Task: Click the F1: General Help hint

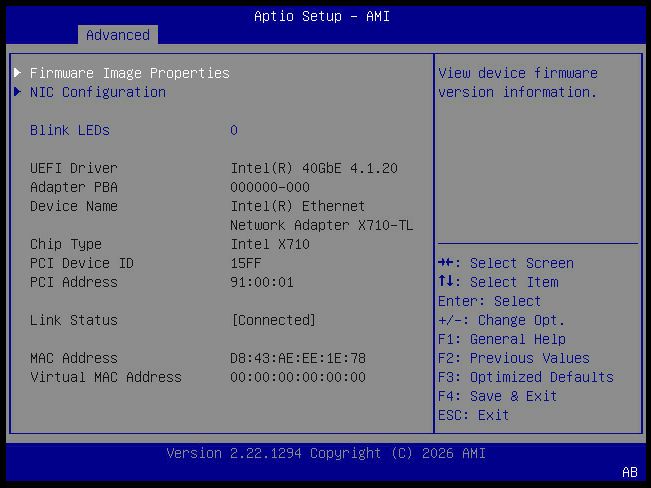Action: (502, 339)
